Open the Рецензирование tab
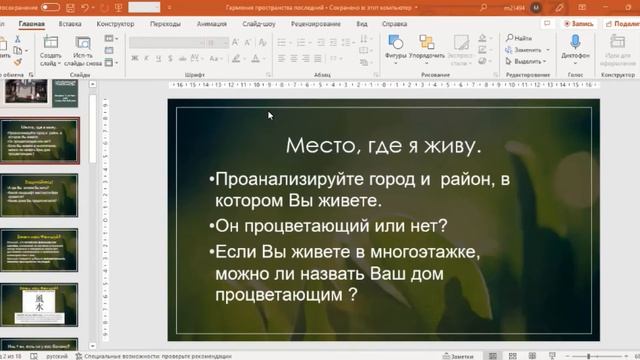The image size is (640, 360). point(316,24)
